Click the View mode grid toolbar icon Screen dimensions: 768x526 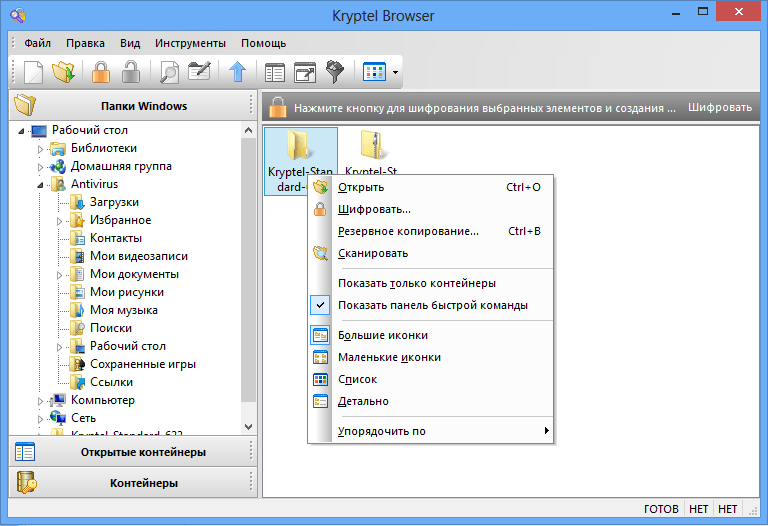374,72
